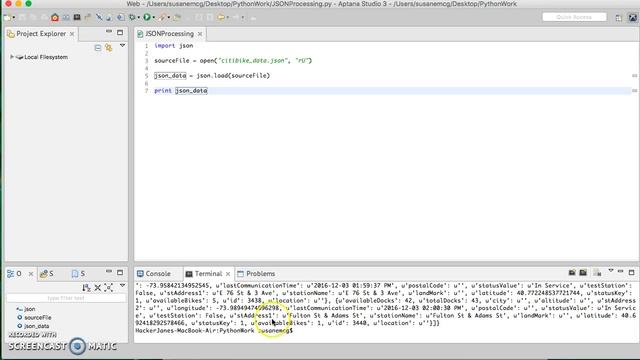Switch to the Web perspective icon
The height and width of the screenshot is (360, 640).
(633, 18)
